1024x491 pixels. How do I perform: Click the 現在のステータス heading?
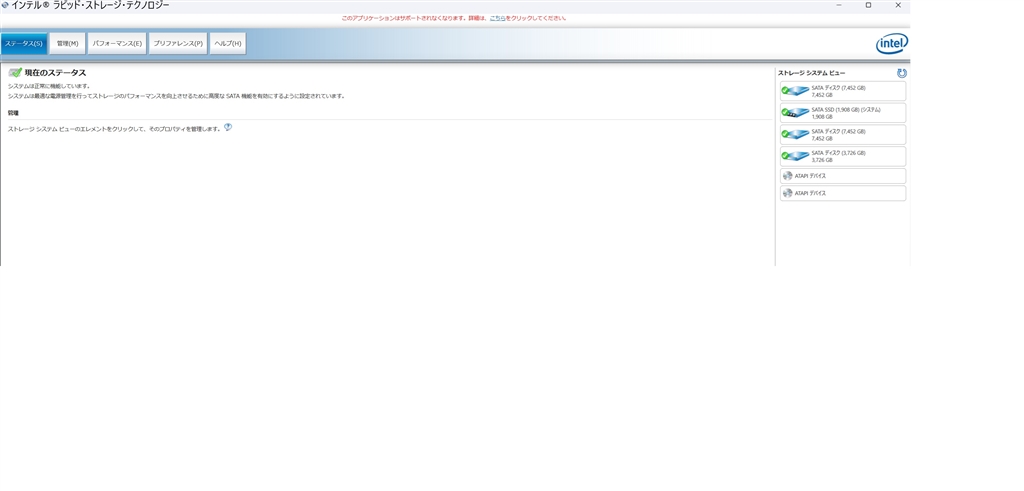pos(56,72)
